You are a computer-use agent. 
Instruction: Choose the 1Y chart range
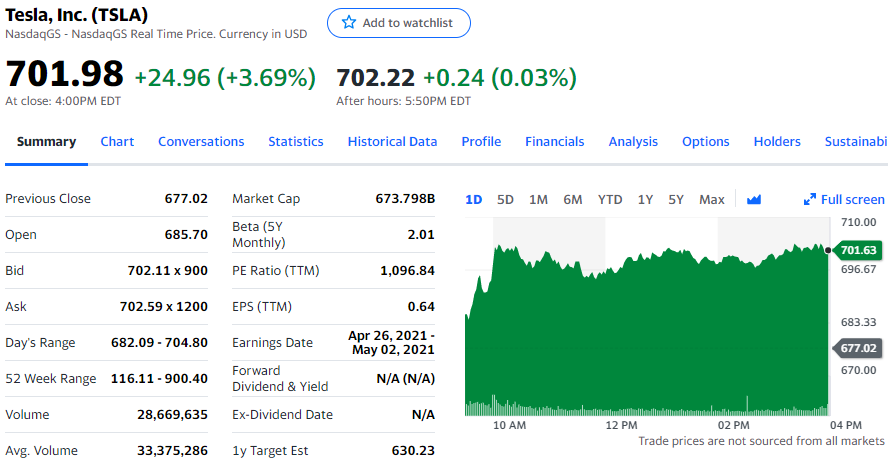point(645,199)
